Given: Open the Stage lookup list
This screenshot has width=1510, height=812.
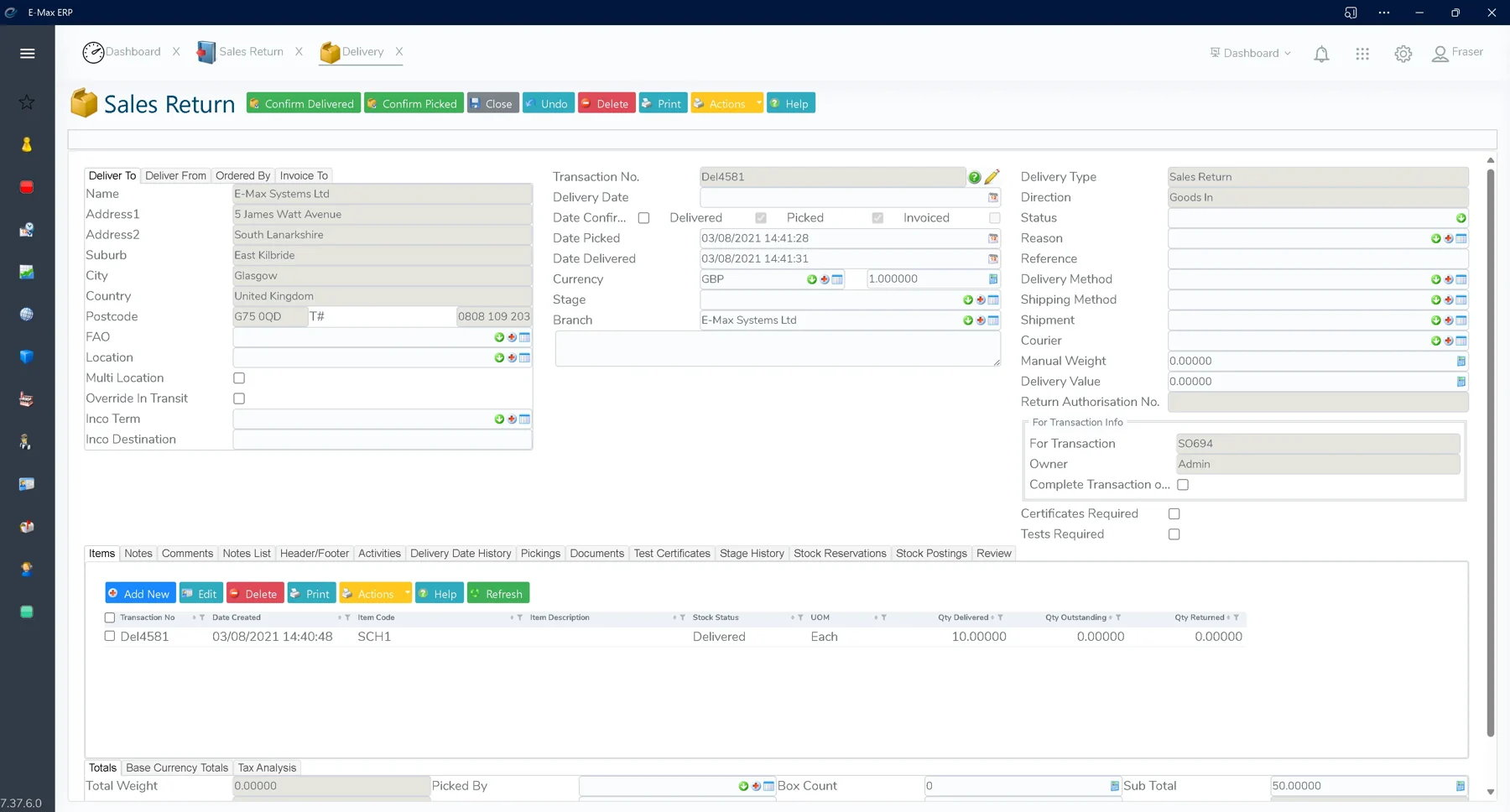Looking at the screenshot, I should tap(993, 300).
